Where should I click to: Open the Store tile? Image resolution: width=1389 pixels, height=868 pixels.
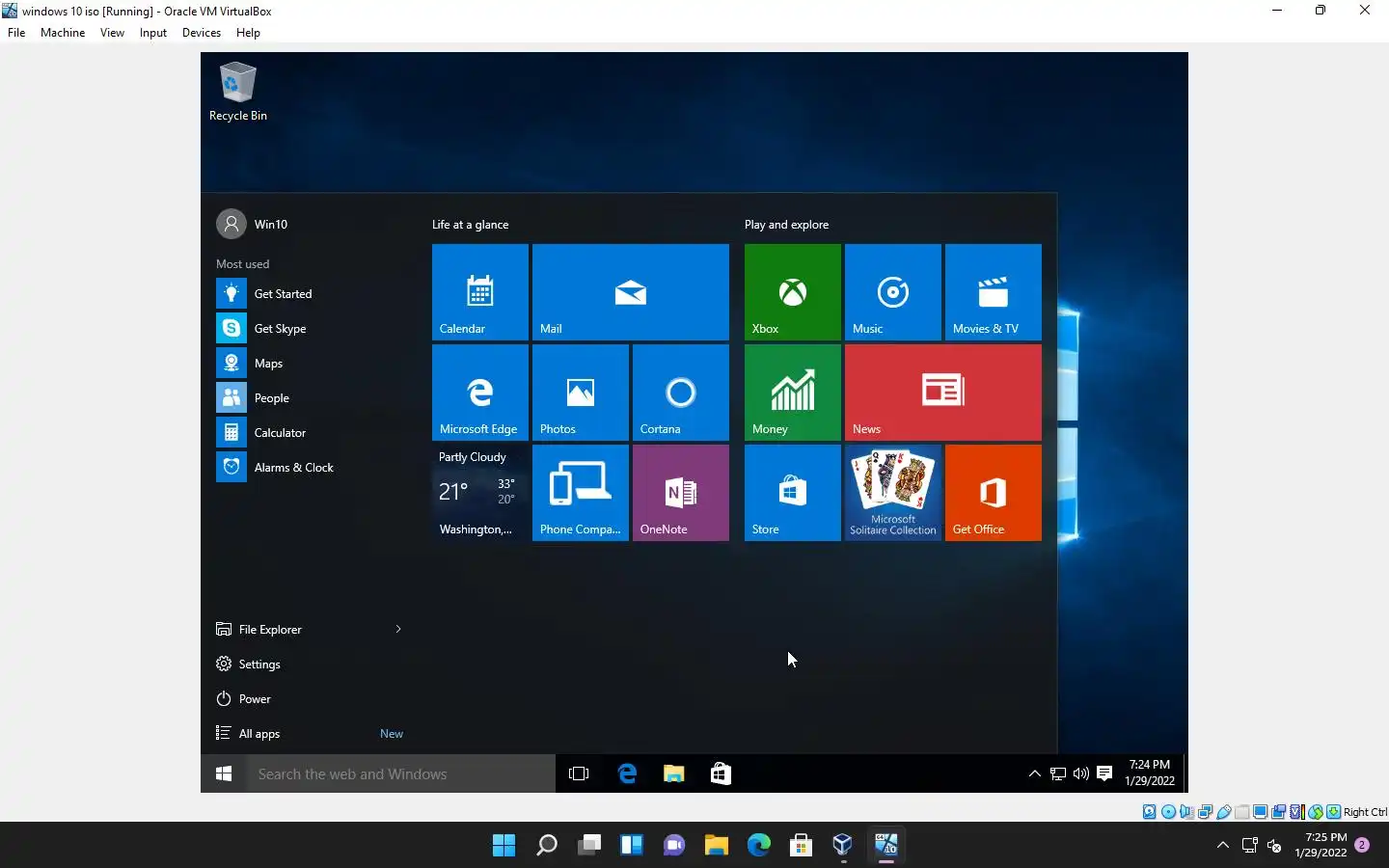793,493
